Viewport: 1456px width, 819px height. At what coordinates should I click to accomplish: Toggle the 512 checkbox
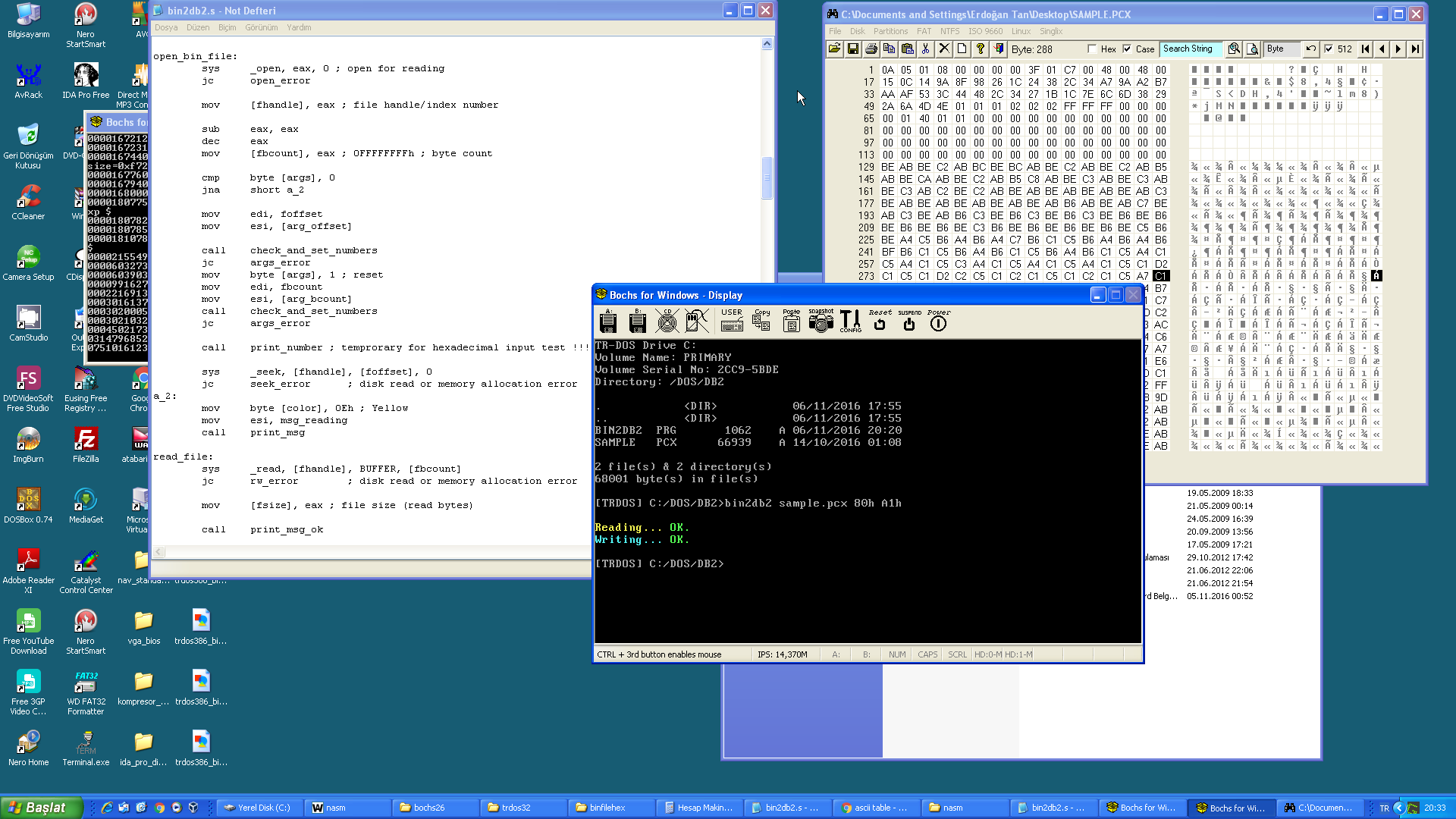tap(1329, 49)
